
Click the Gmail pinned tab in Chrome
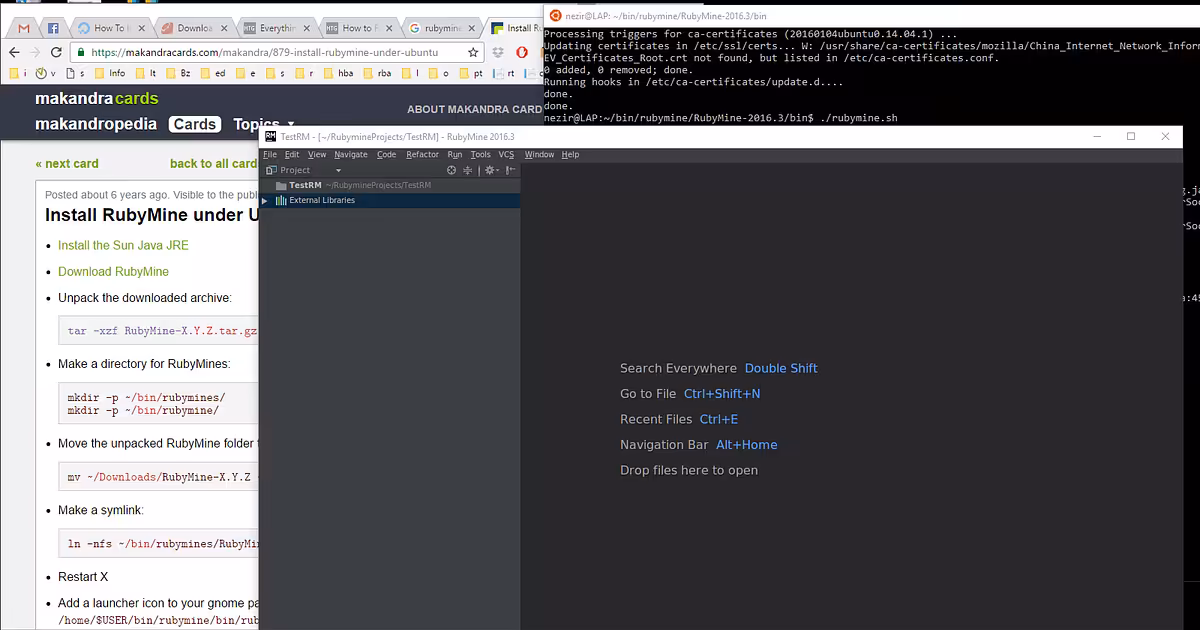point(24,28)
